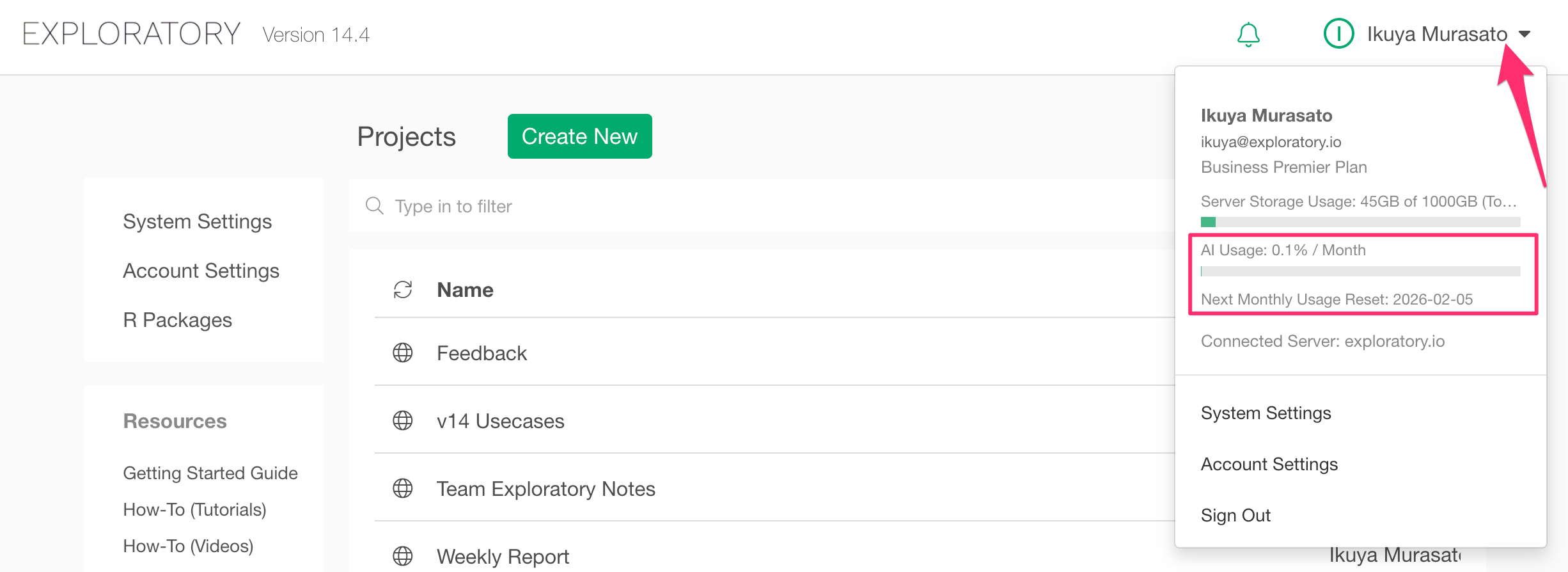1568x572 pixels.
Task: Select Account Settings in the user dropdown menu
Action: (1269, 465)
